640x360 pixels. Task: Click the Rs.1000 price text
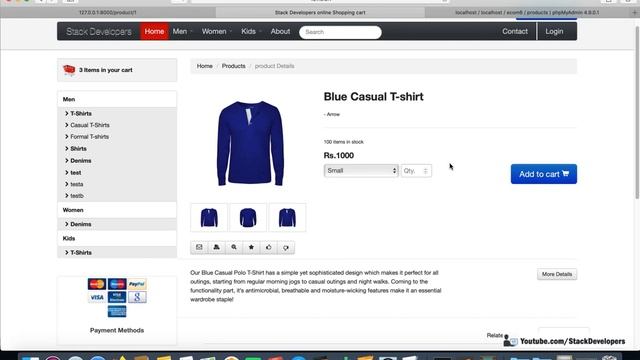[339, 156]
